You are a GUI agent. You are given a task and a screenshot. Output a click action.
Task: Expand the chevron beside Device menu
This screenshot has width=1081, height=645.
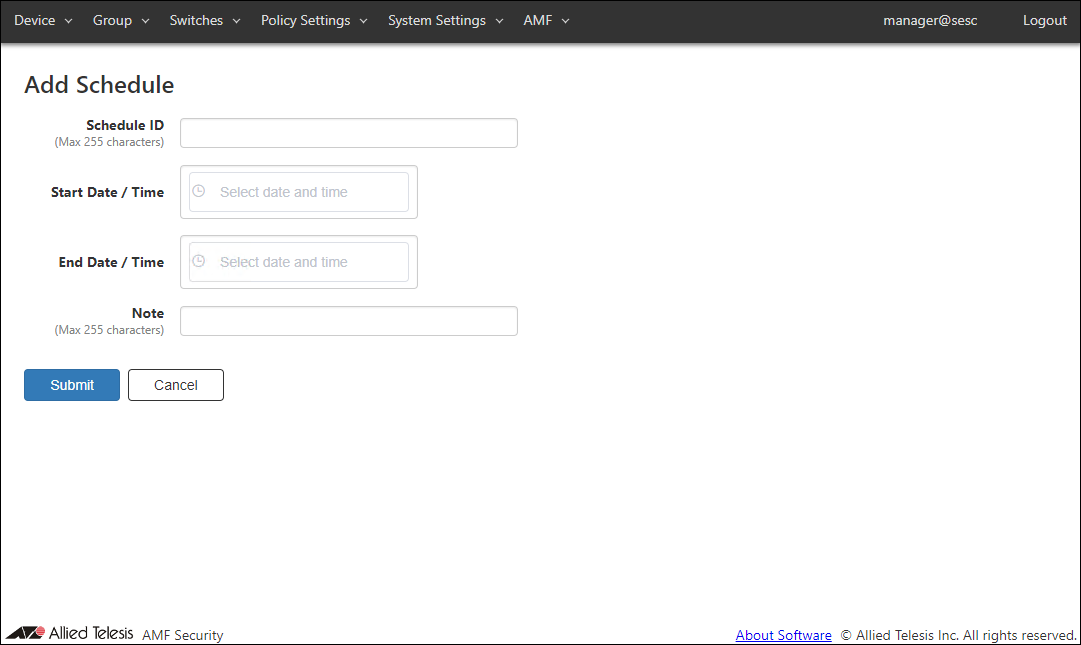pos(69,21)
